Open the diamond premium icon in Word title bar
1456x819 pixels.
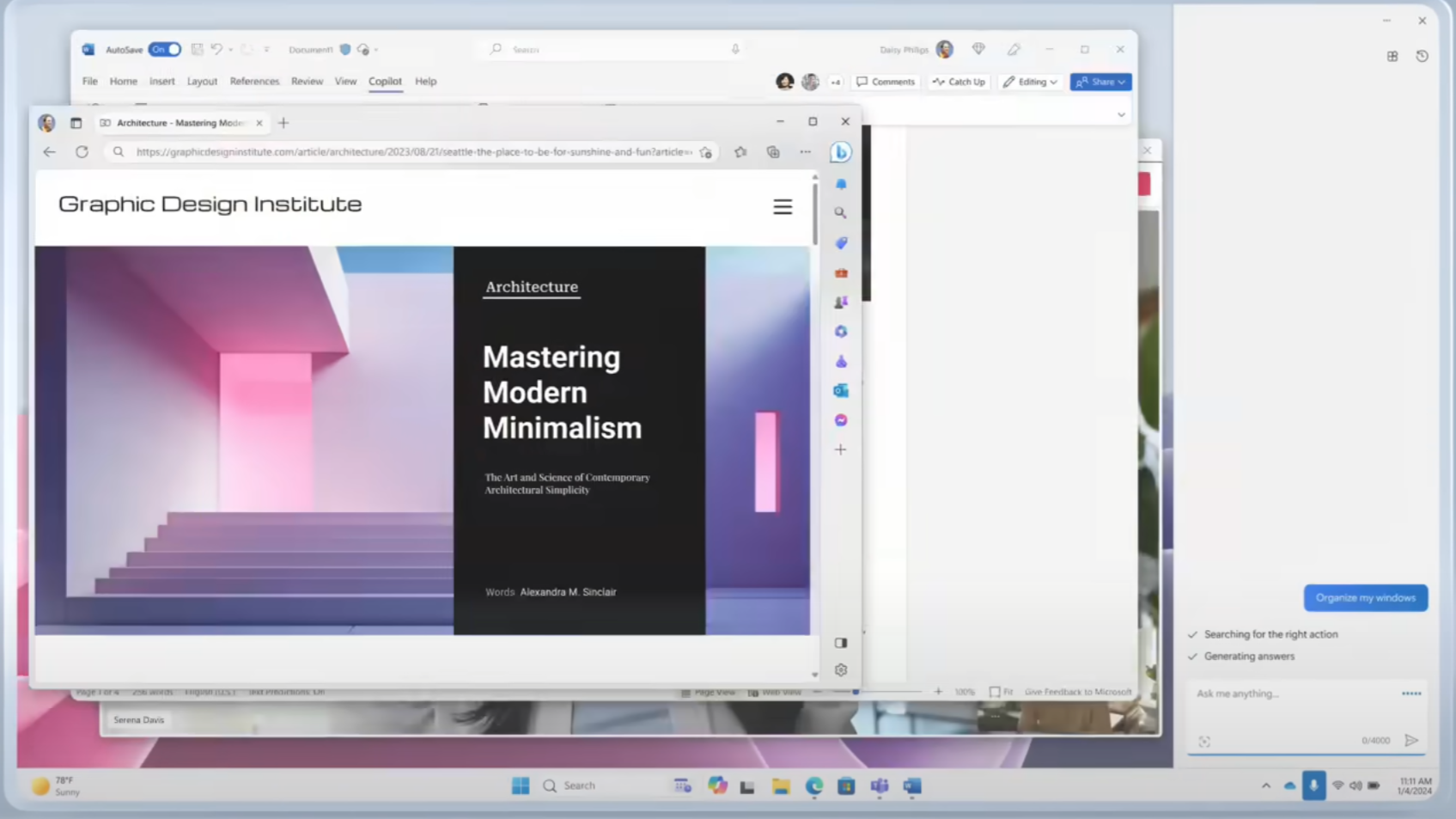(978, 50)
